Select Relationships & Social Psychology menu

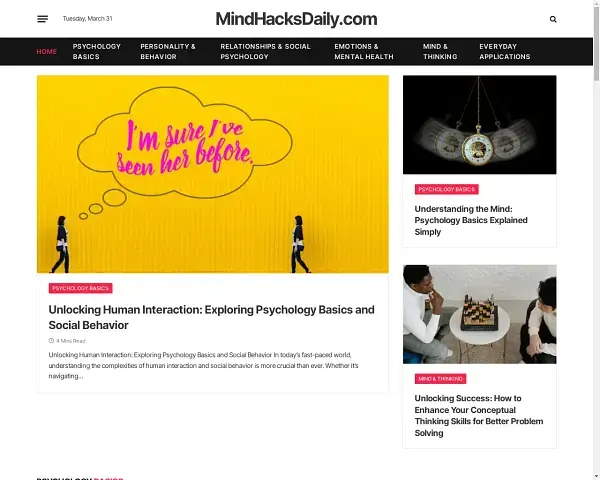(266, 52)
